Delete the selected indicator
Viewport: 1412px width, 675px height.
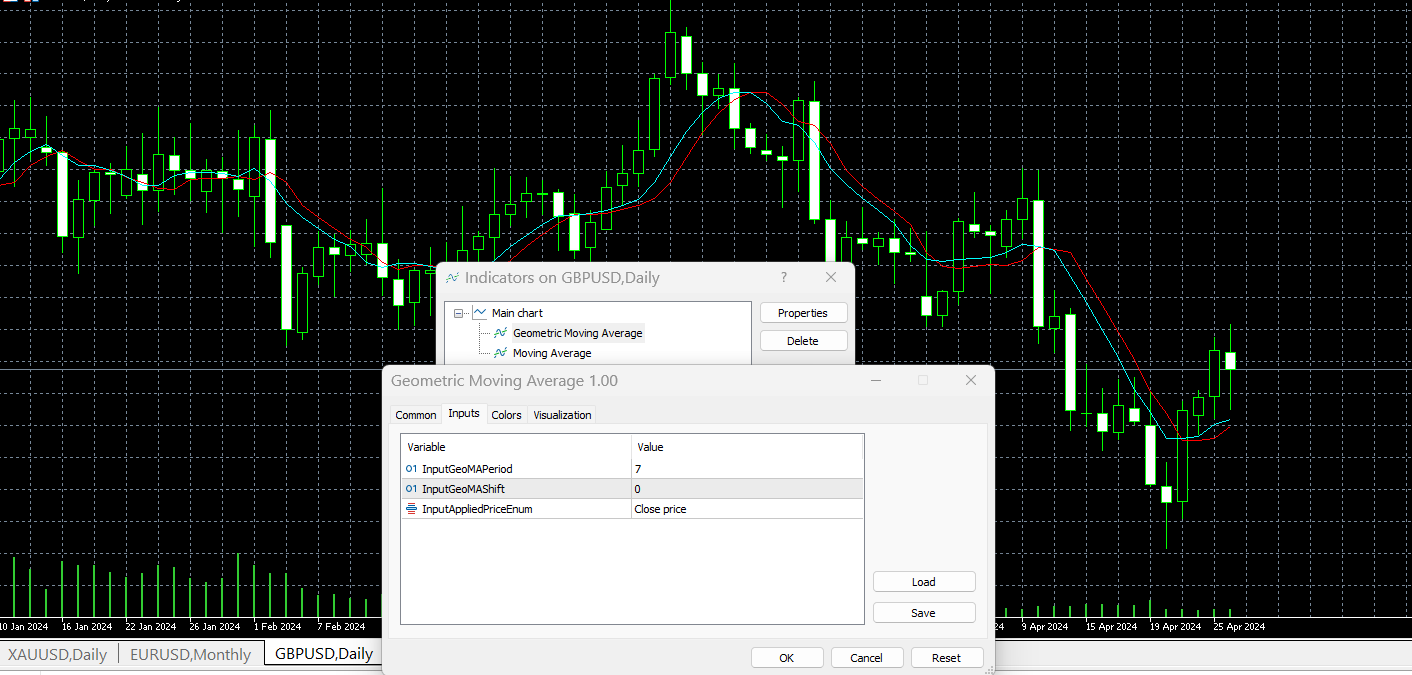pos(803,340)
